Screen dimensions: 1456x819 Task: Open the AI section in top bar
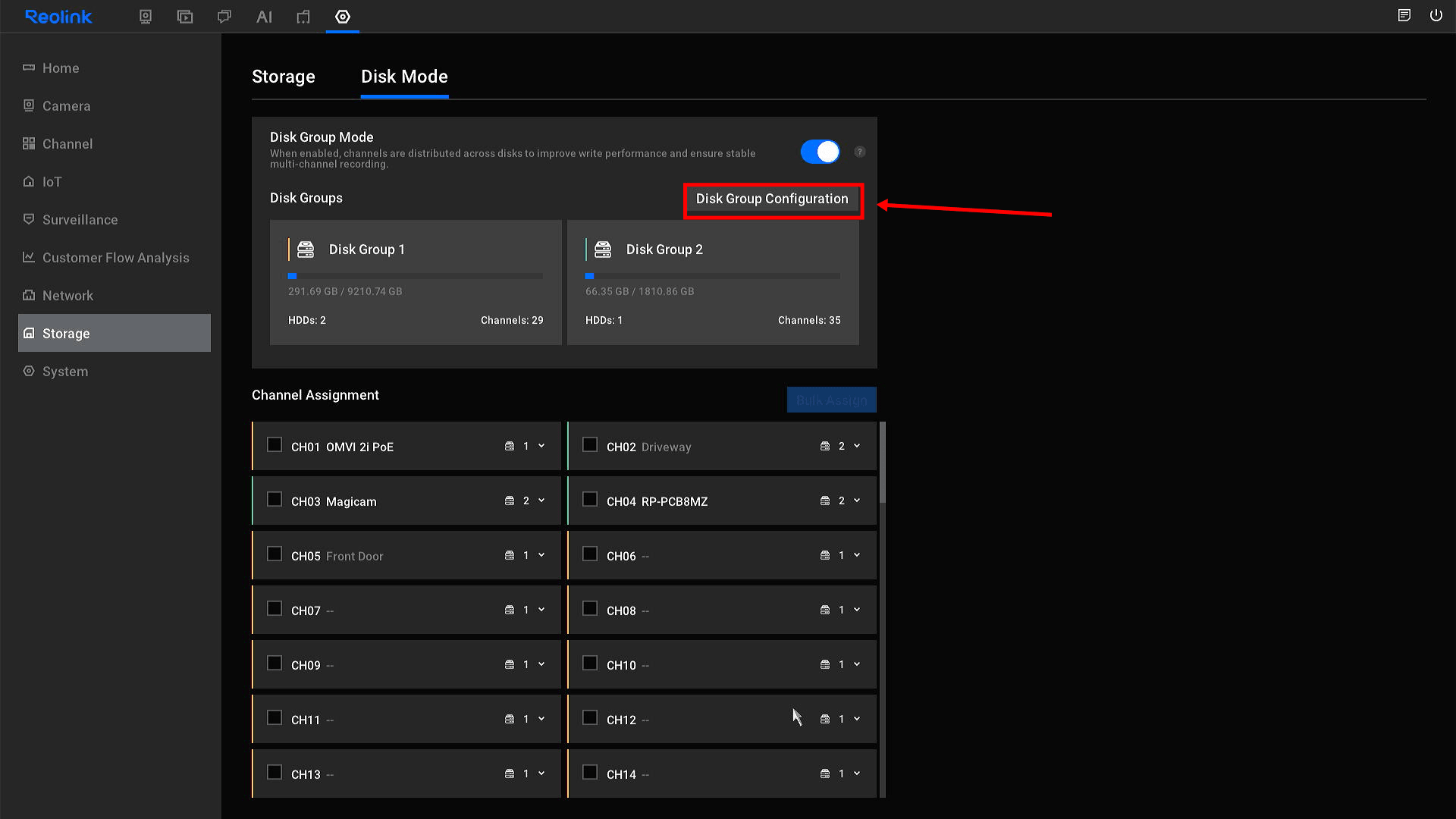(264, 17)
